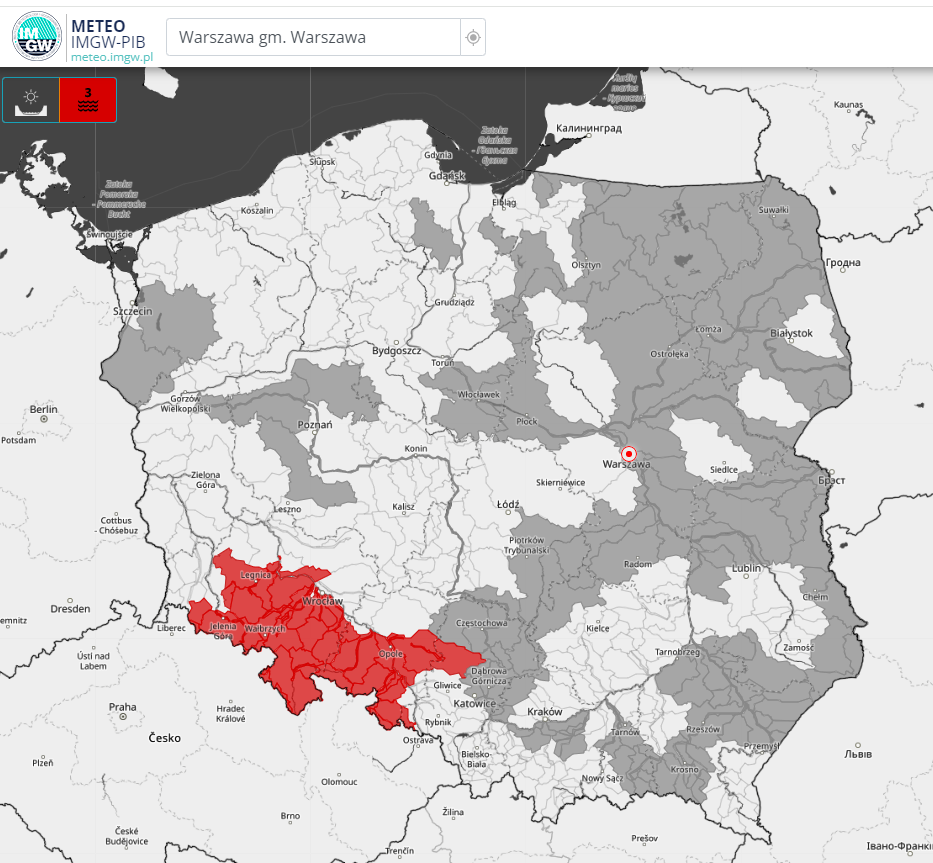
Task: Focus the Warszawa gm. Warszawa search field
Action: [x=312, y=38]
